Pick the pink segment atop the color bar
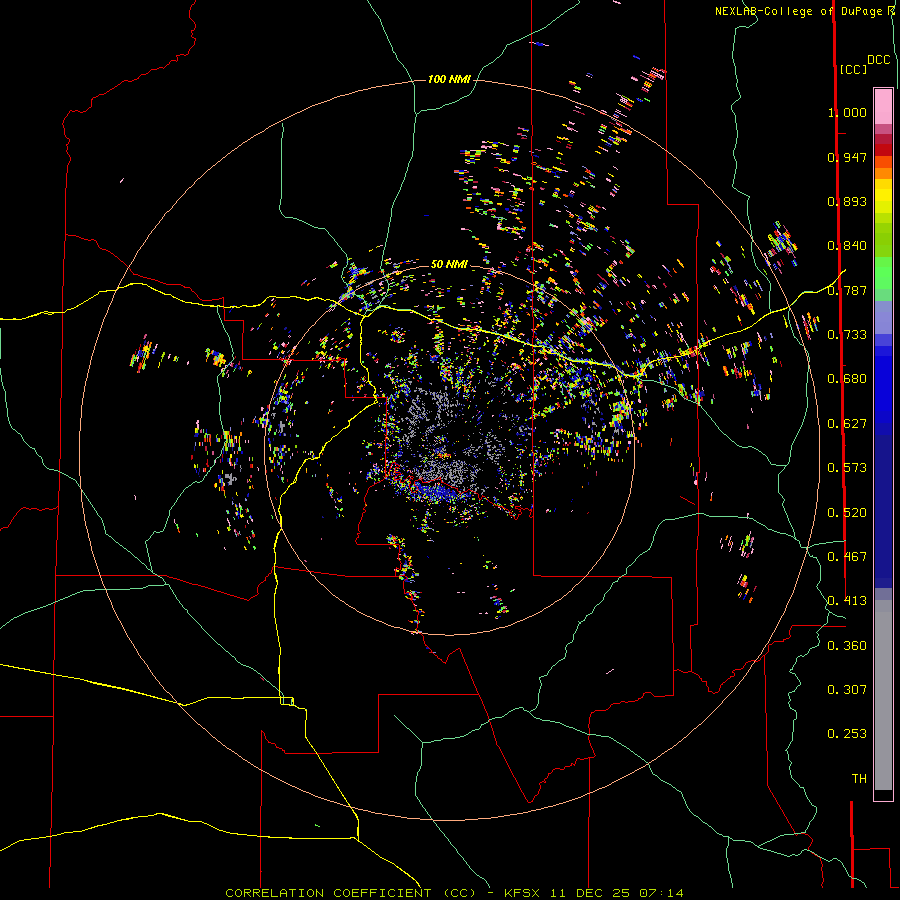This screenshot has height=900, width=900. coord(883,107)
